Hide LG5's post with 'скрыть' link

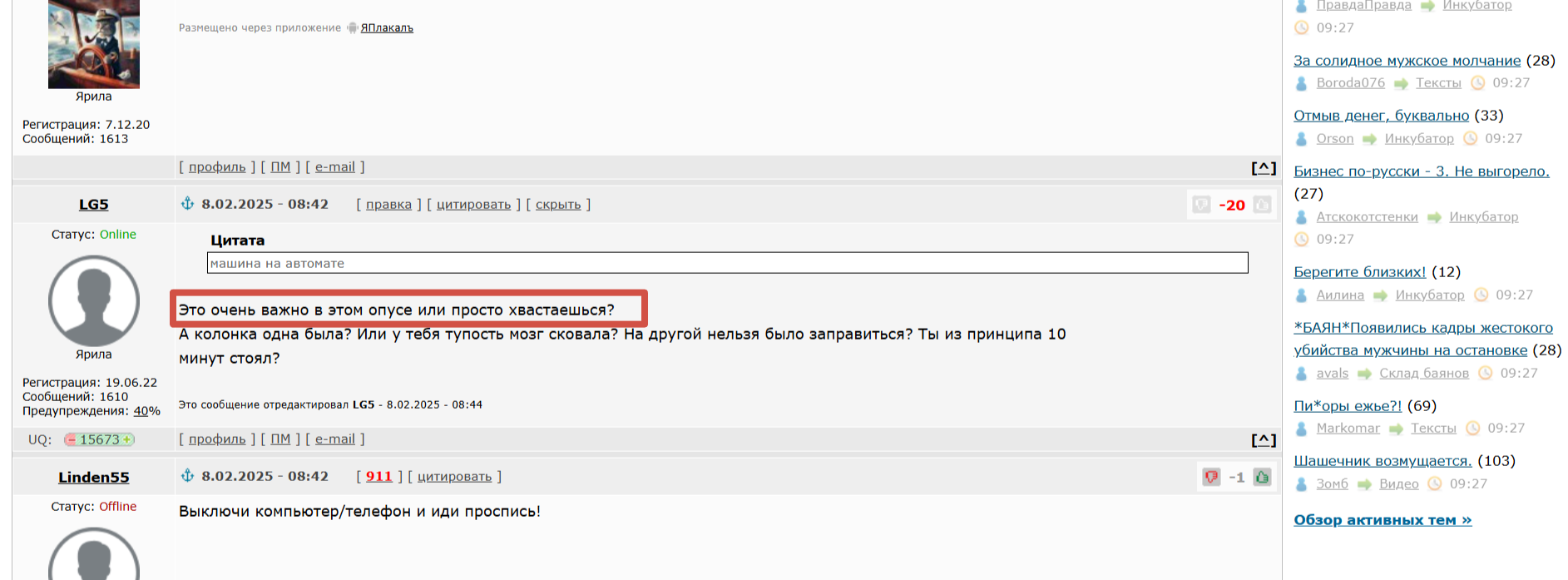558,205
